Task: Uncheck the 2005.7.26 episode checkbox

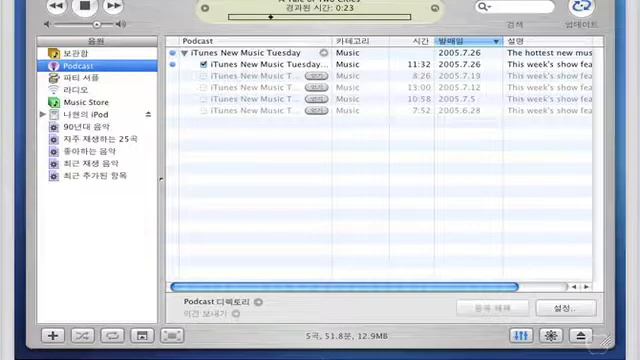Action: pyautogui.click(x=203, y=64)
